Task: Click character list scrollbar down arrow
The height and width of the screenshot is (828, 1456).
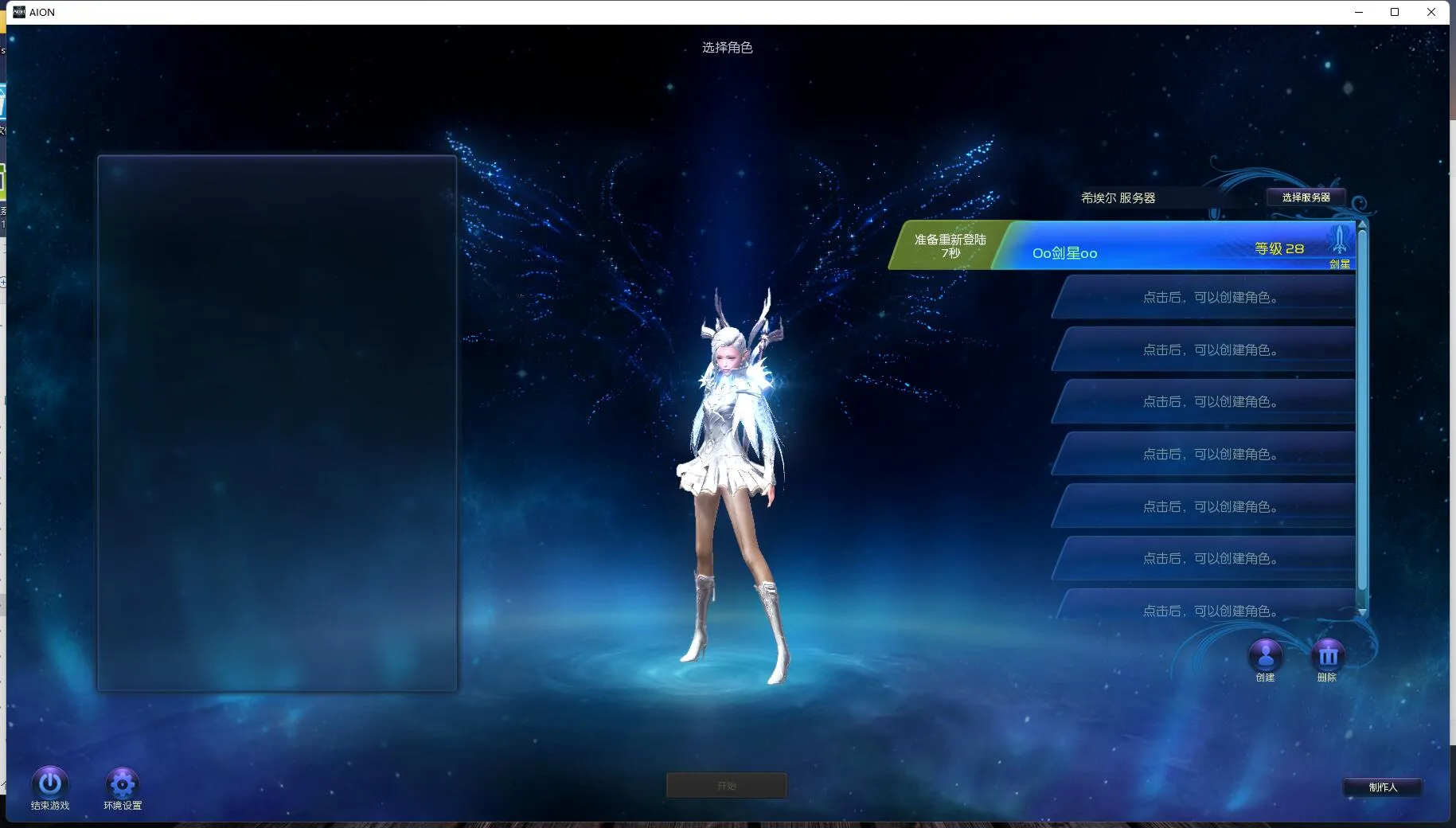Action: click(x=1362, y=611)
